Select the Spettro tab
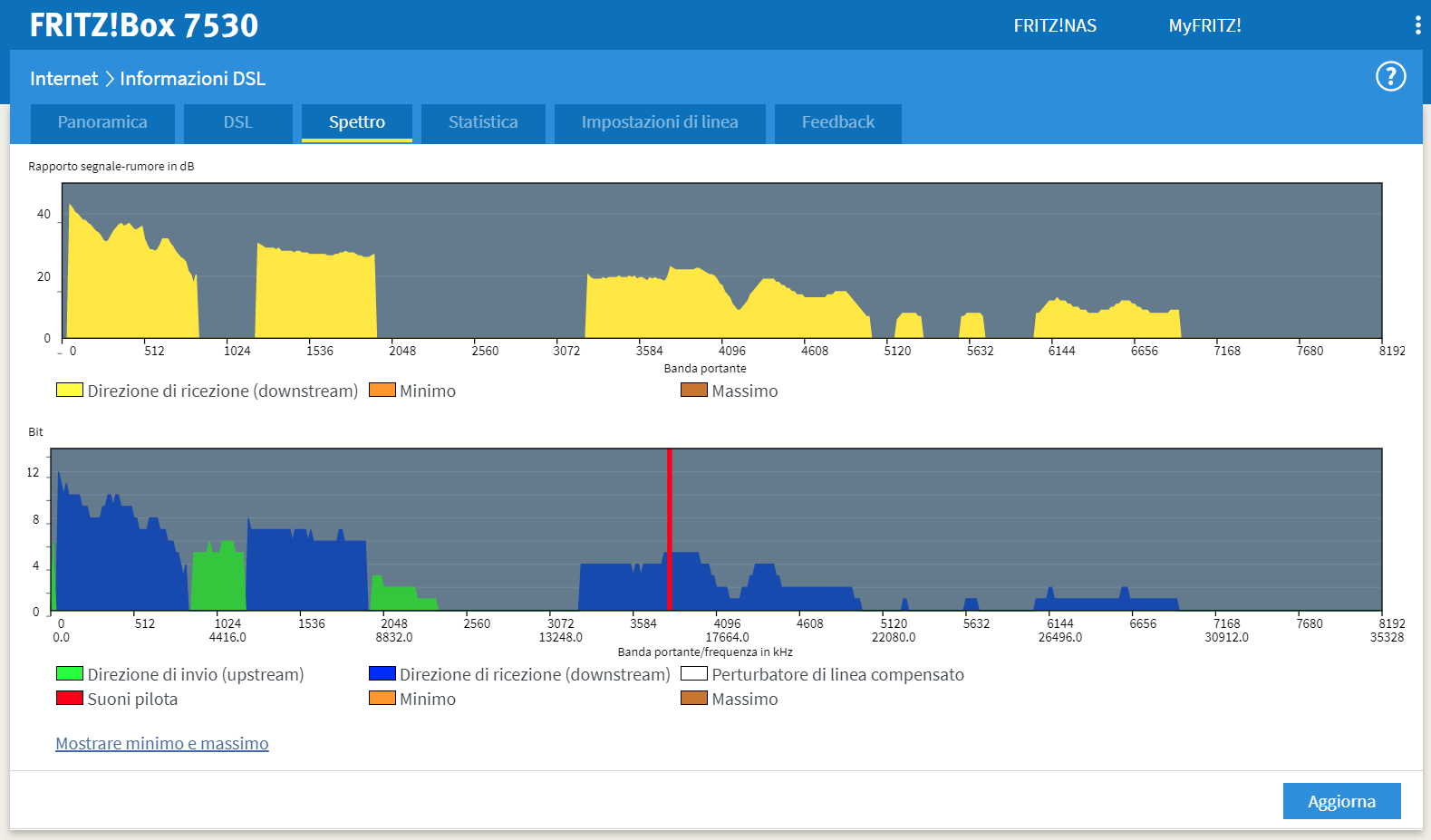 tap(357, 122)
